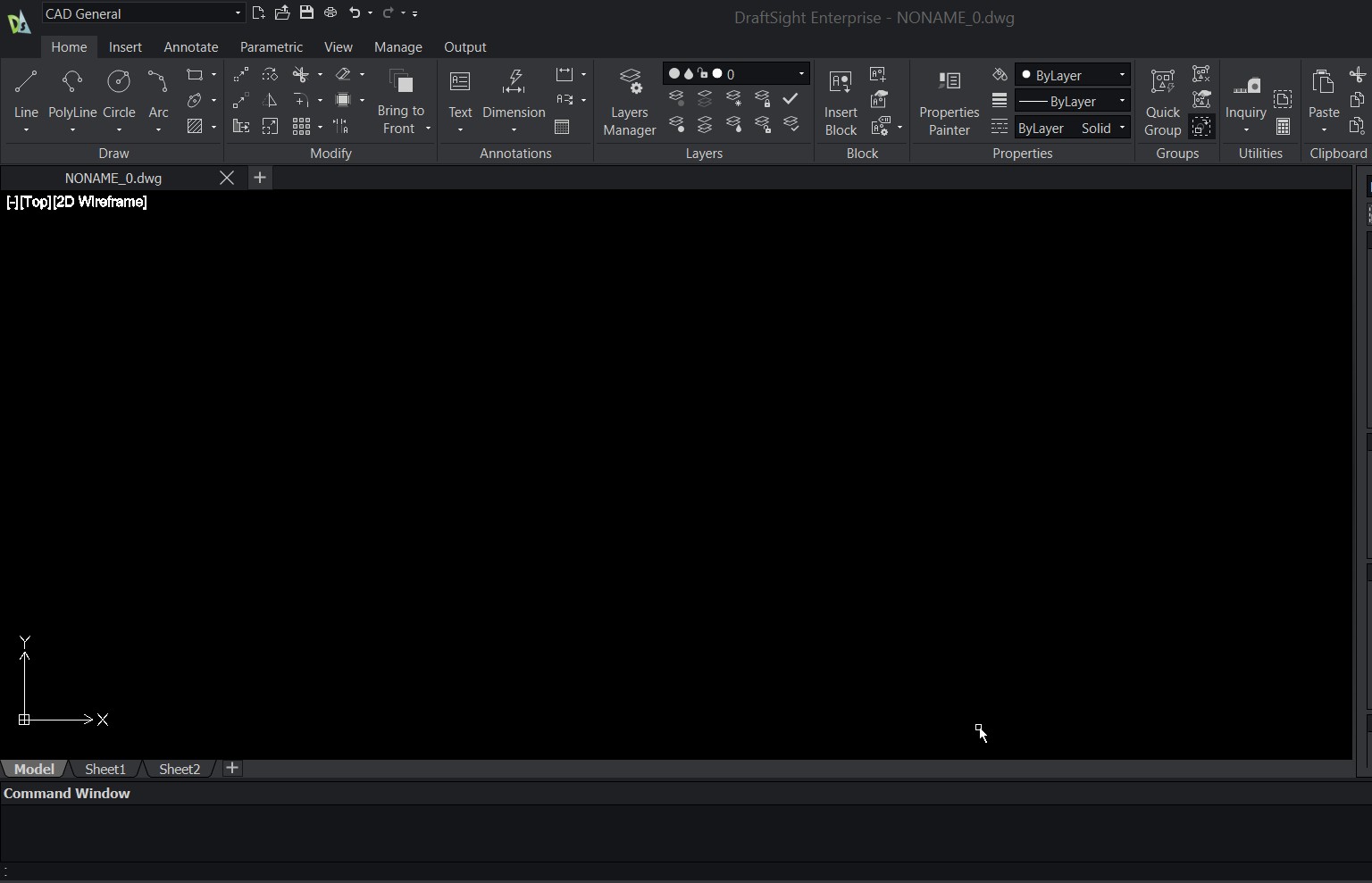The image size is (1372, 883).
Task: Click the Insert Block icon
Action: point(841,102)
